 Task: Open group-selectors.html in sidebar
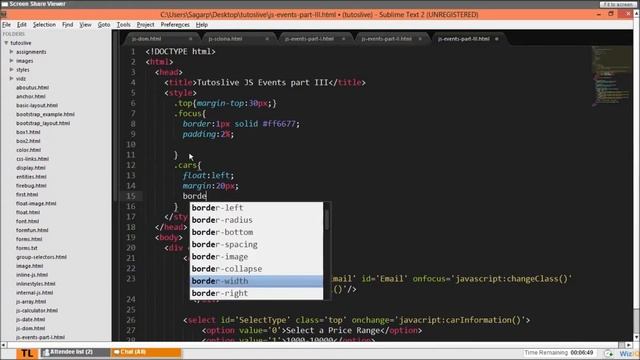coord(41,257)
